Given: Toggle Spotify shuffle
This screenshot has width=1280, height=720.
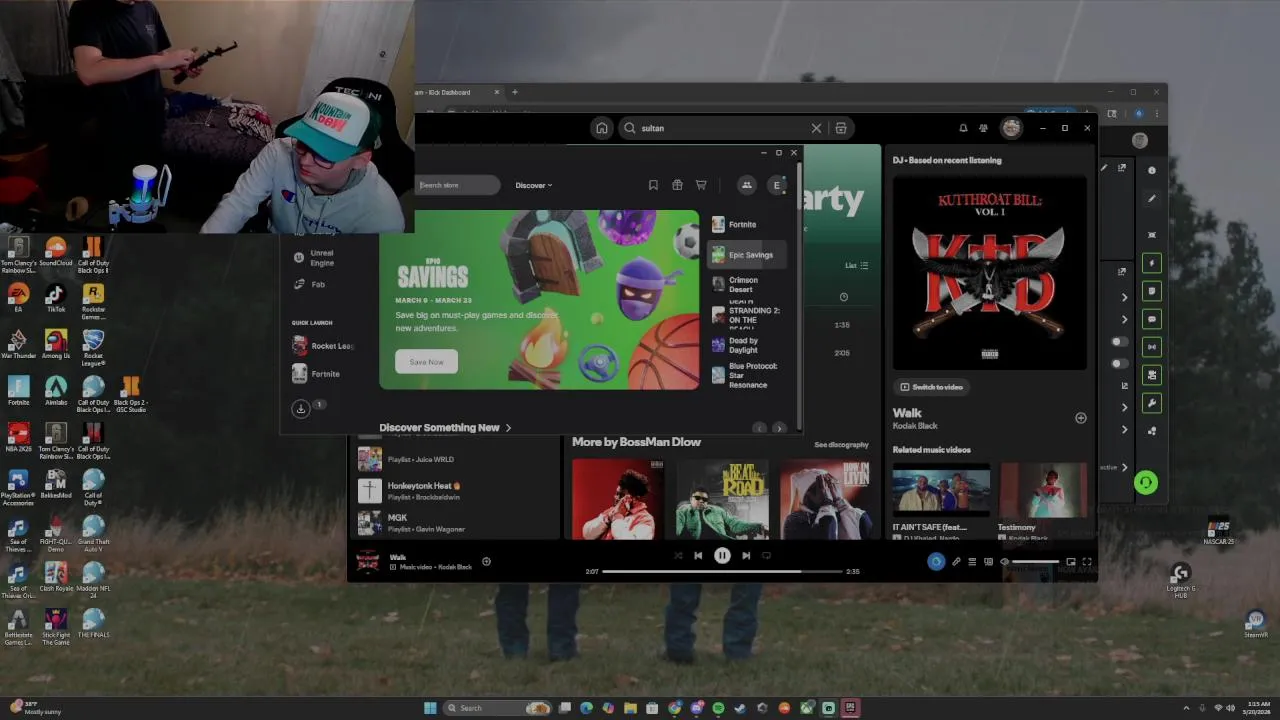Looking at the screenshot, I should [x=678, y=556].
